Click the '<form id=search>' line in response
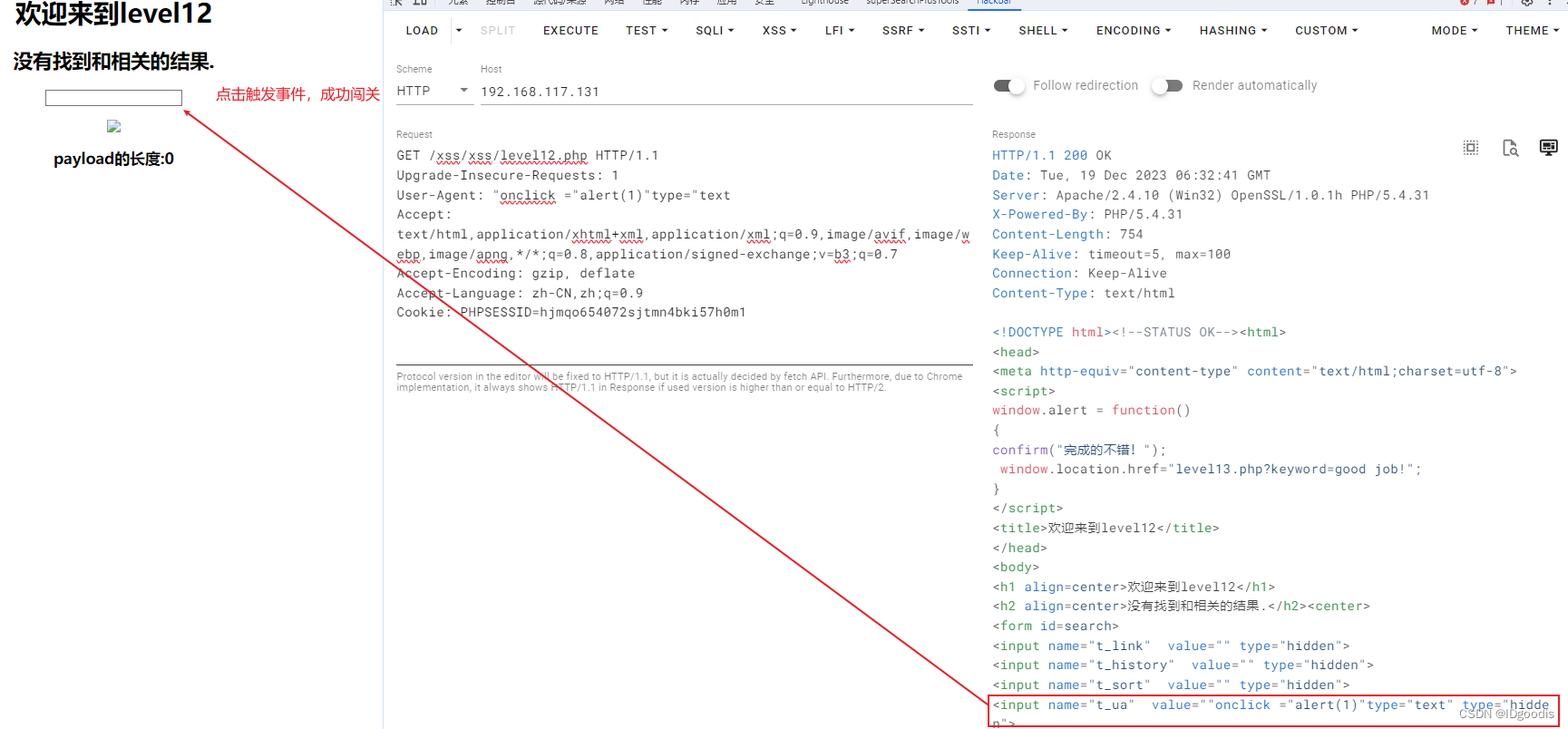The width and height of the screenshot is (1568, 729). pos(1056,627)
